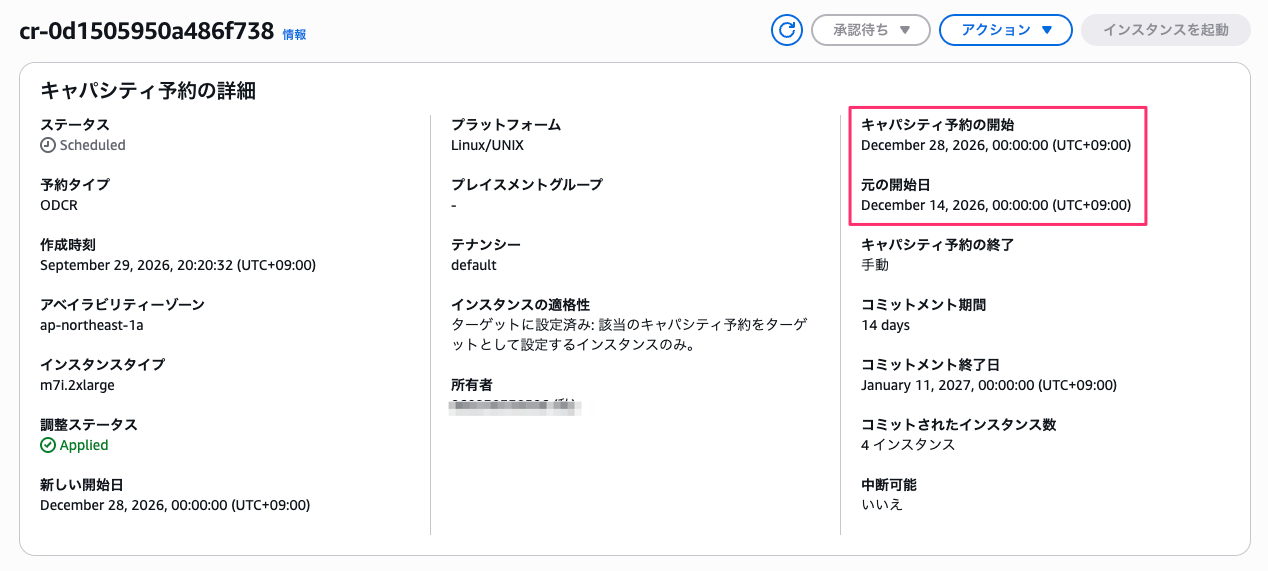This screenshot has height=571, width=1268.
Task: Click the Applied adjustment status text
Action: click(84, 445)
